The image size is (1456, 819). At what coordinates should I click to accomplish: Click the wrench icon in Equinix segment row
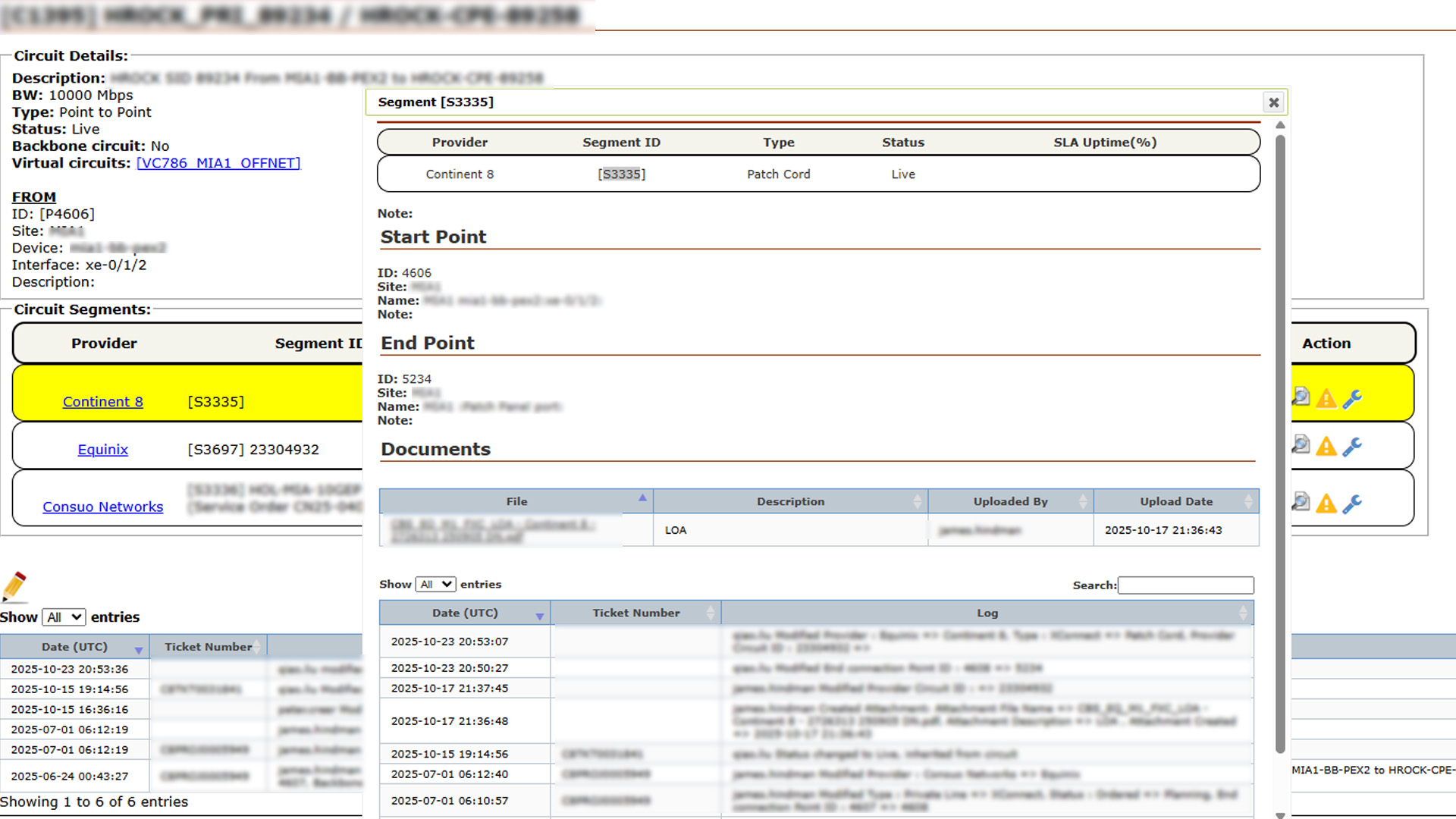click(1352, 447)
